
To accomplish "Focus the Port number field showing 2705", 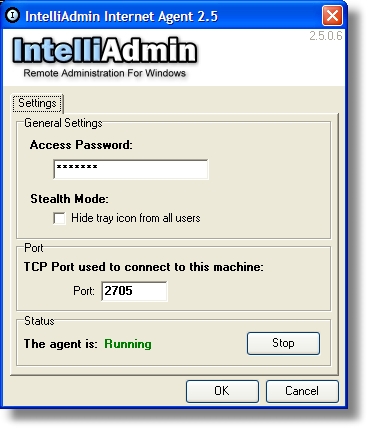I will [x=134, y=291].
